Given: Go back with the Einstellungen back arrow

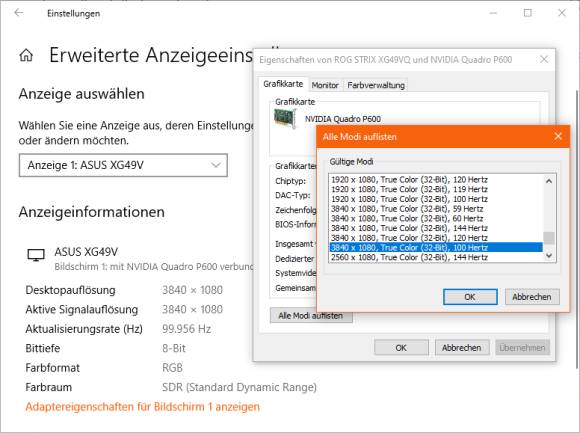Looking at the screenshot, I should [18, 13].
